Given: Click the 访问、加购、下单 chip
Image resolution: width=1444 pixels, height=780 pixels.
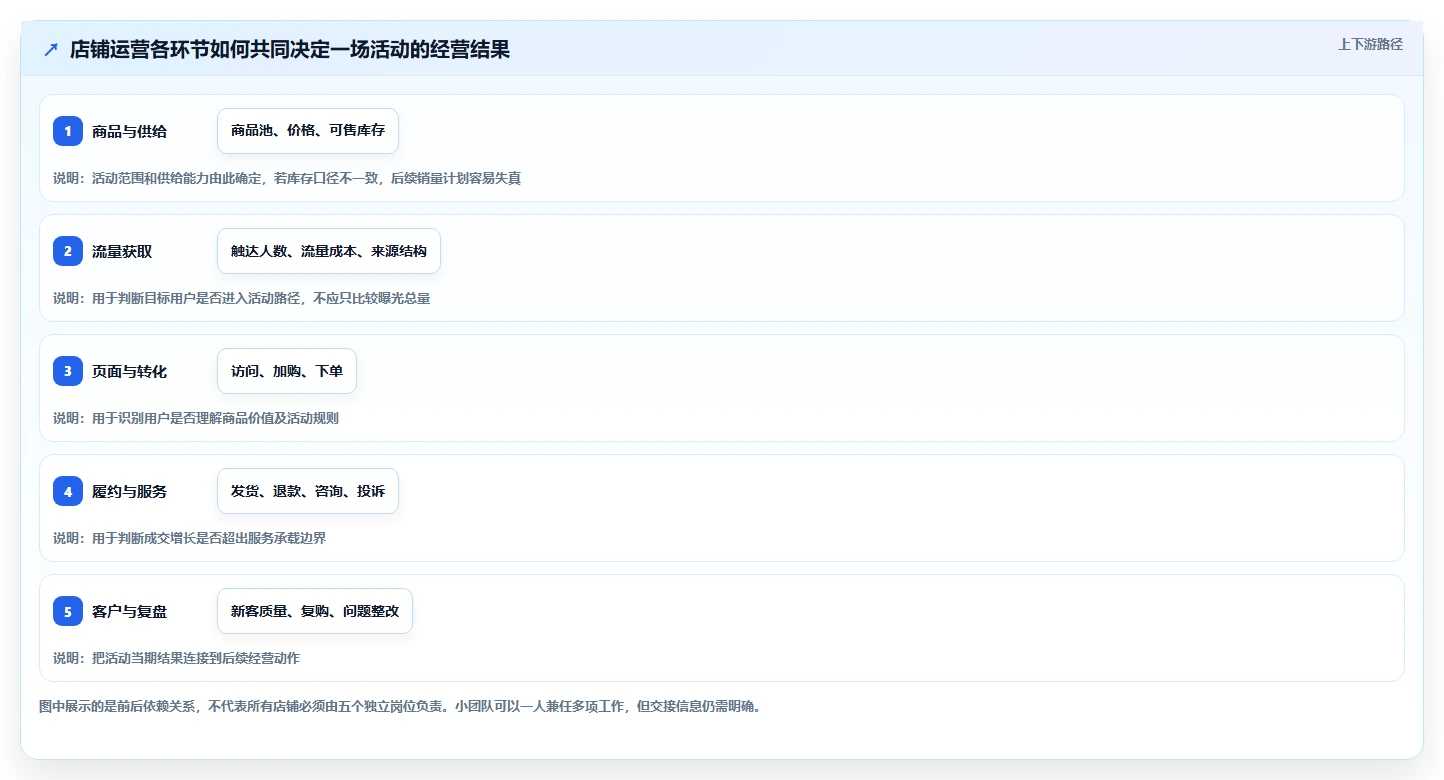Looking at the screenshot, I should click(x=287, y=371).
